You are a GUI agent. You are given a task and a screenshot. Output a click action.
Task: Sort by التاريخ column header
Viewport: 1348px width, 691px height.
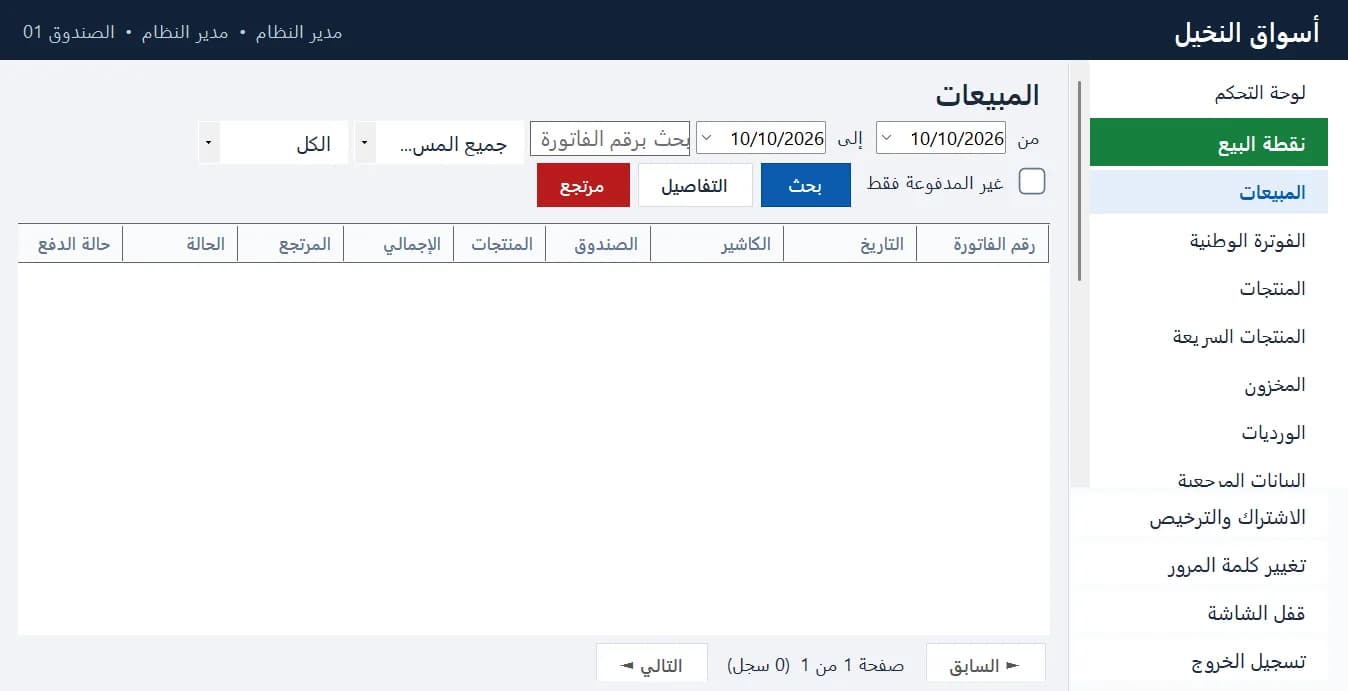click(850, 244)
